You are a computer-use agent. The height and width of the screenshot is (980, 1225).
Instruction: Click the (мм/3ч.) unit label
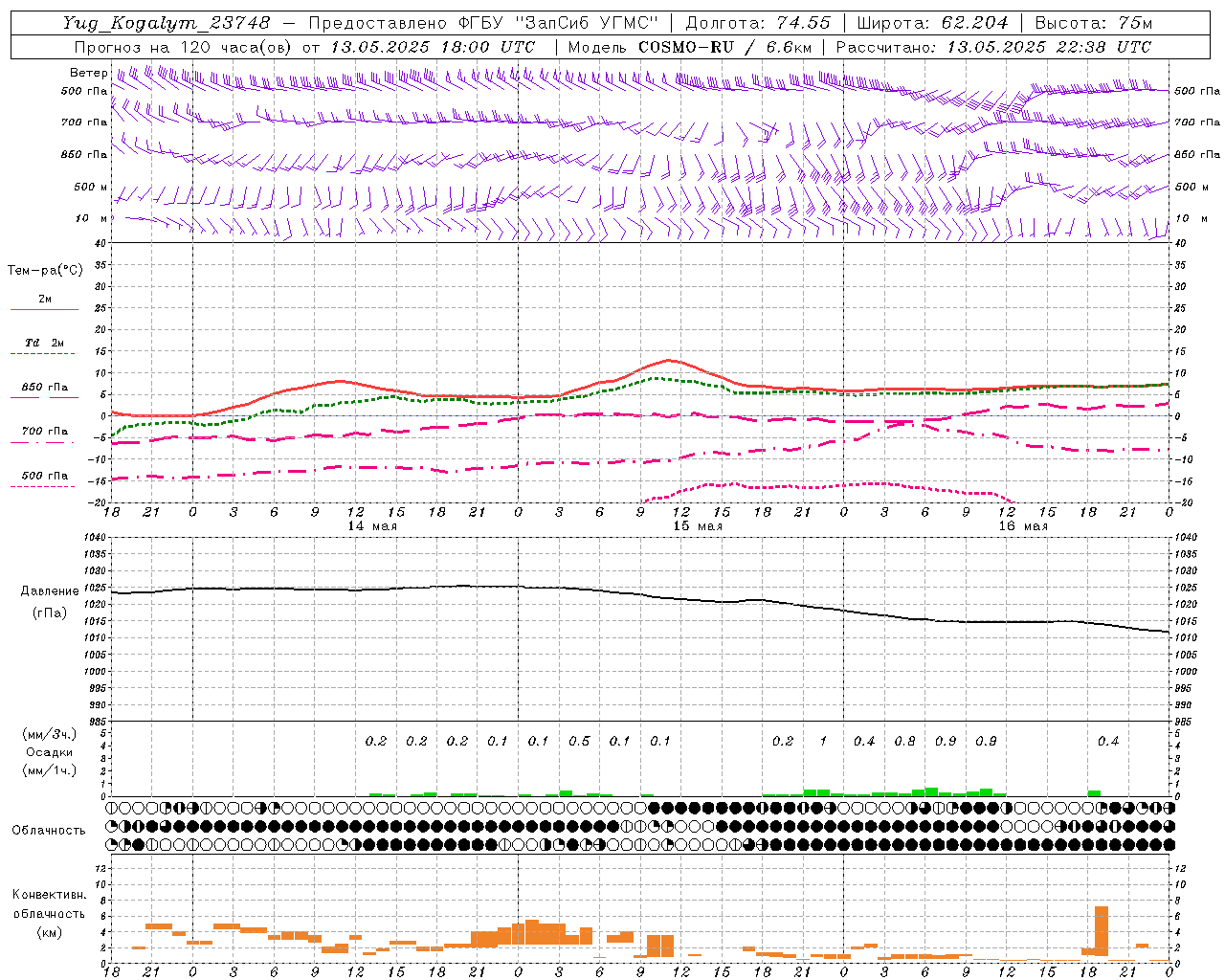click(x=49, y=734)
